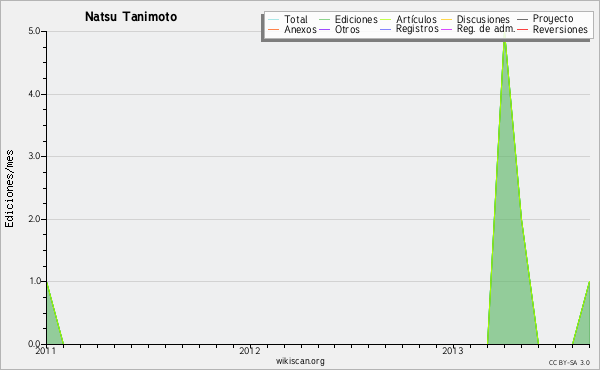Click the 2011 x-axis label
The image size is (600, 370).
(x=46, y=351)
